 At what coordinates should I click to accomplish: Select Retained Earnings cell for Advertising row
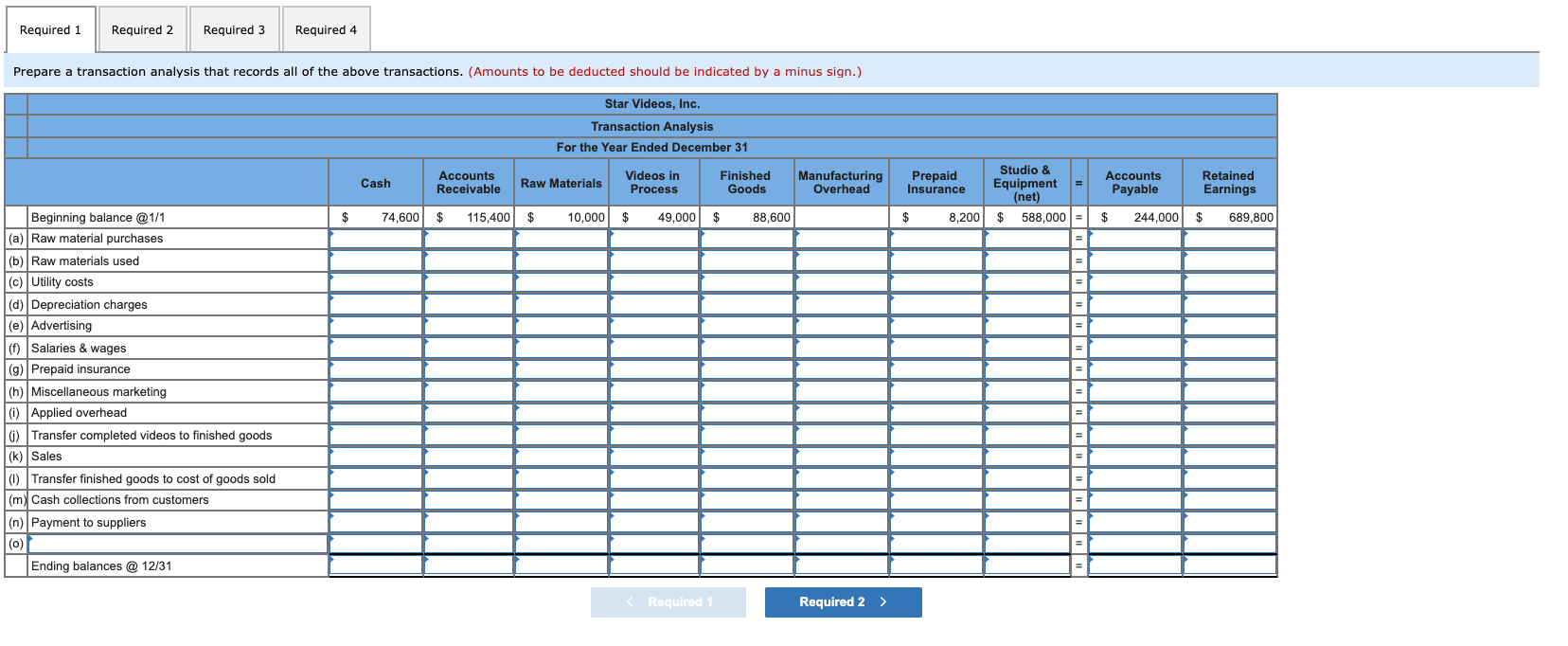coord(1230,326)
